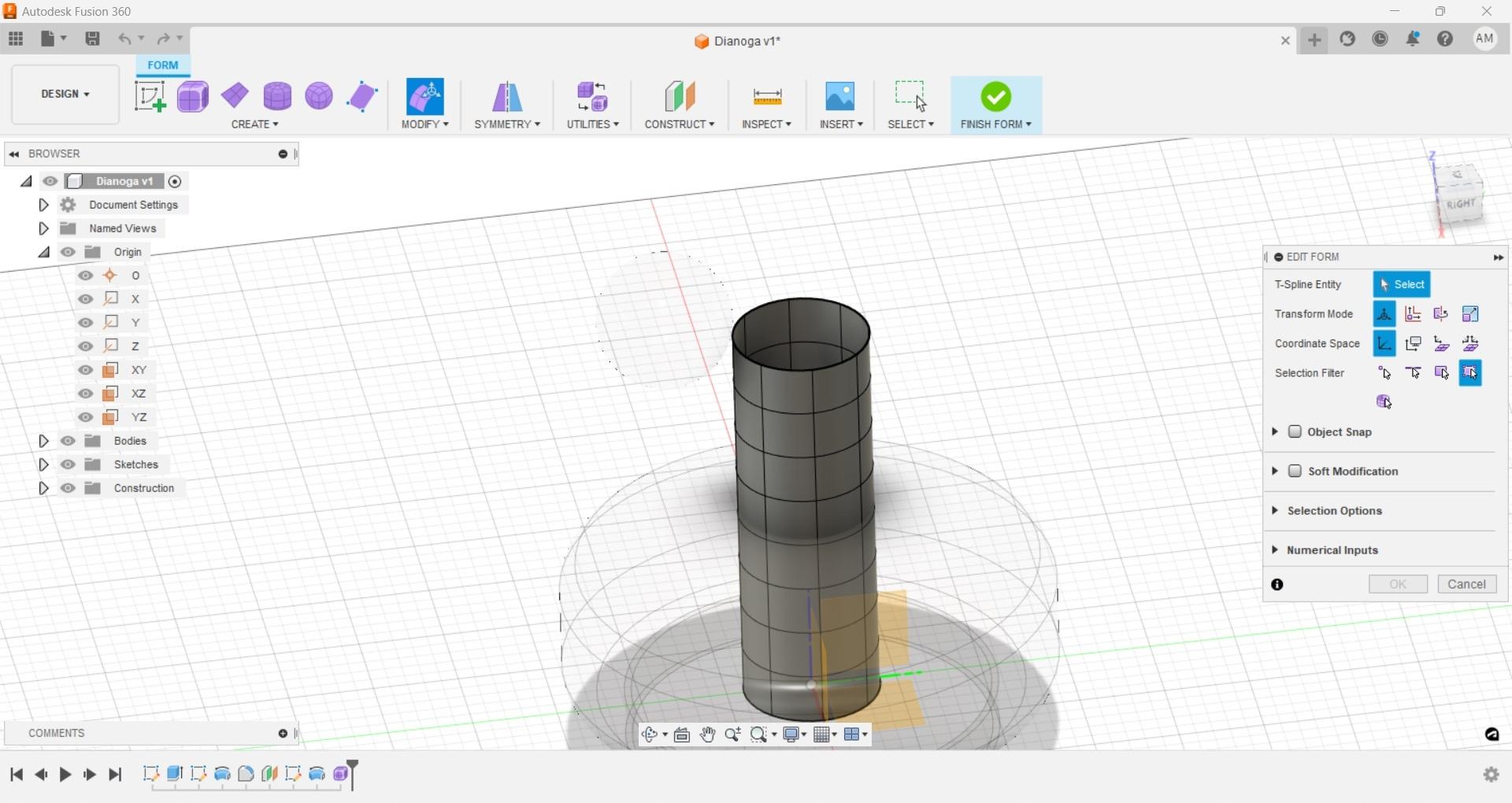The image size is (1512, 803).
Task: Choose the vertex selection filter icon
Action: pyautogui.click(x=1384, y=373)
